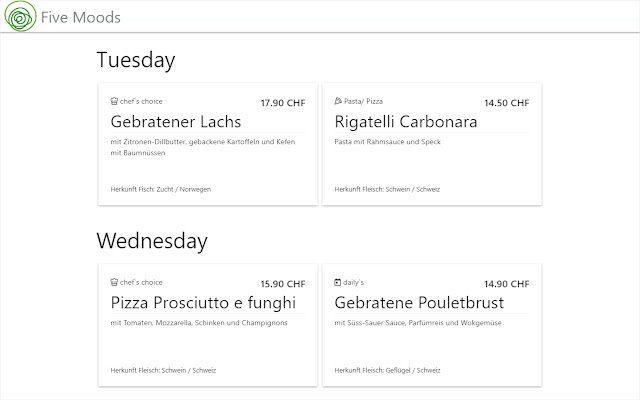This screenshot has height=400, width=640.
Task: Click the 14.50 CHF price
Action: click(x=507, y=103)
